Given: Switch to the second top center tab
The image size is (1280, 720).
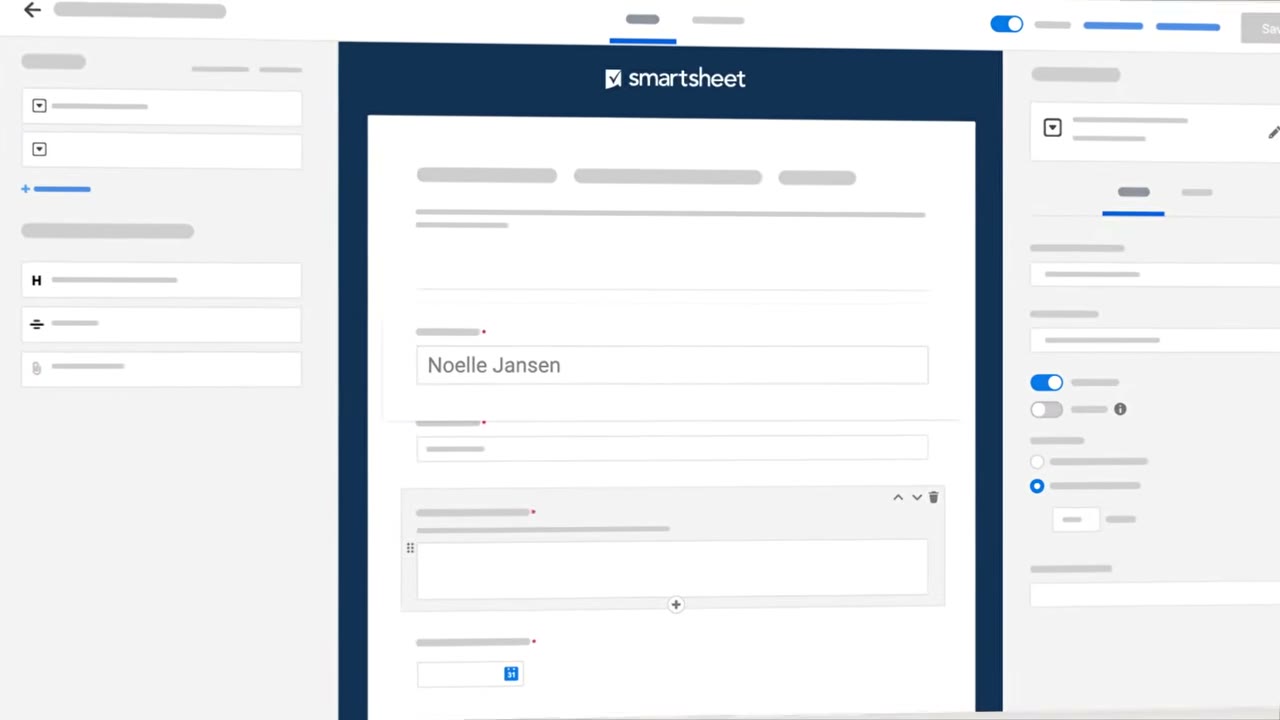Looking at the screenshot, I should pos(718,20).
